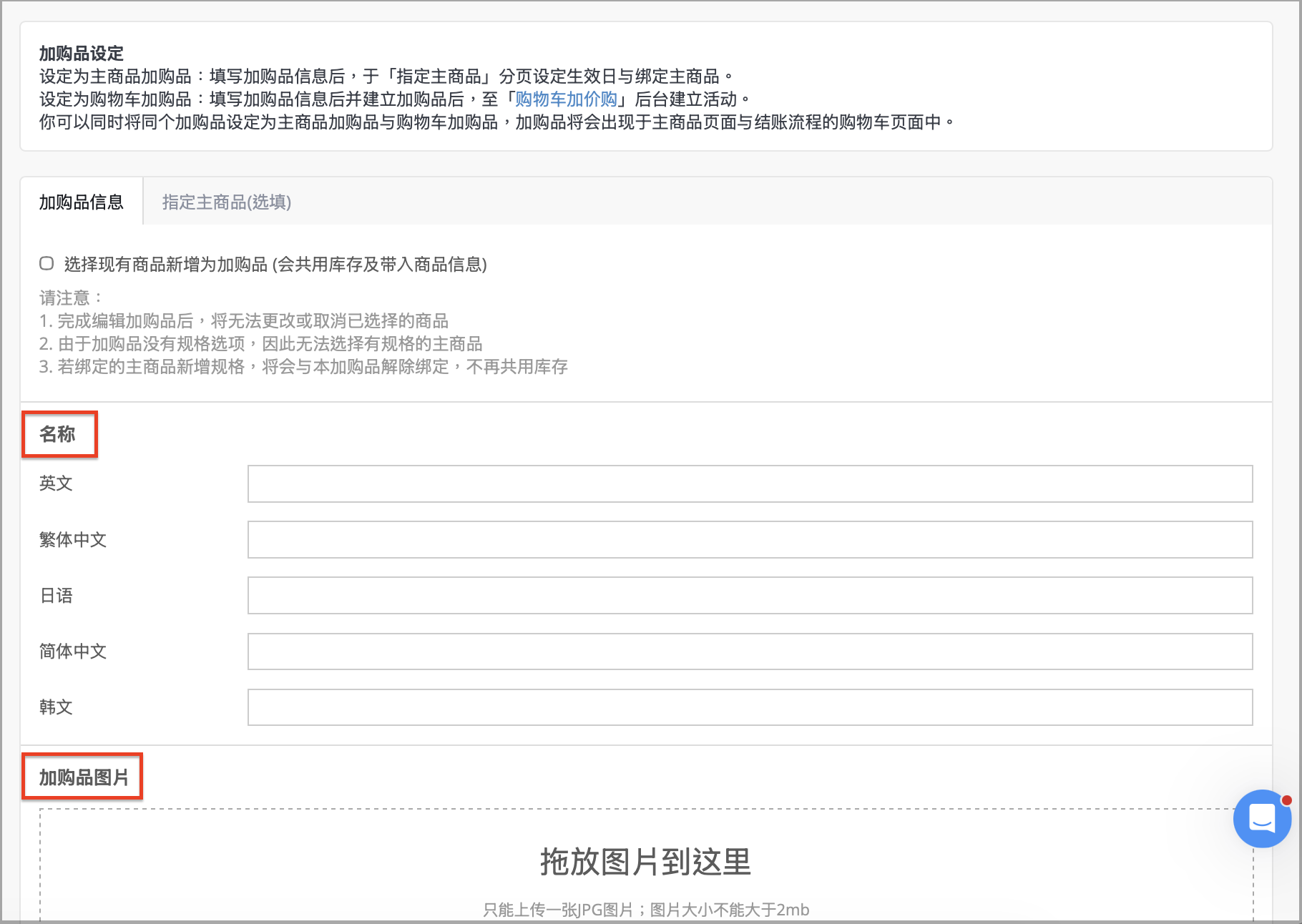1302x924 pixels.
Task: Click the 简体中文 name input field
Action: point(750,652)
